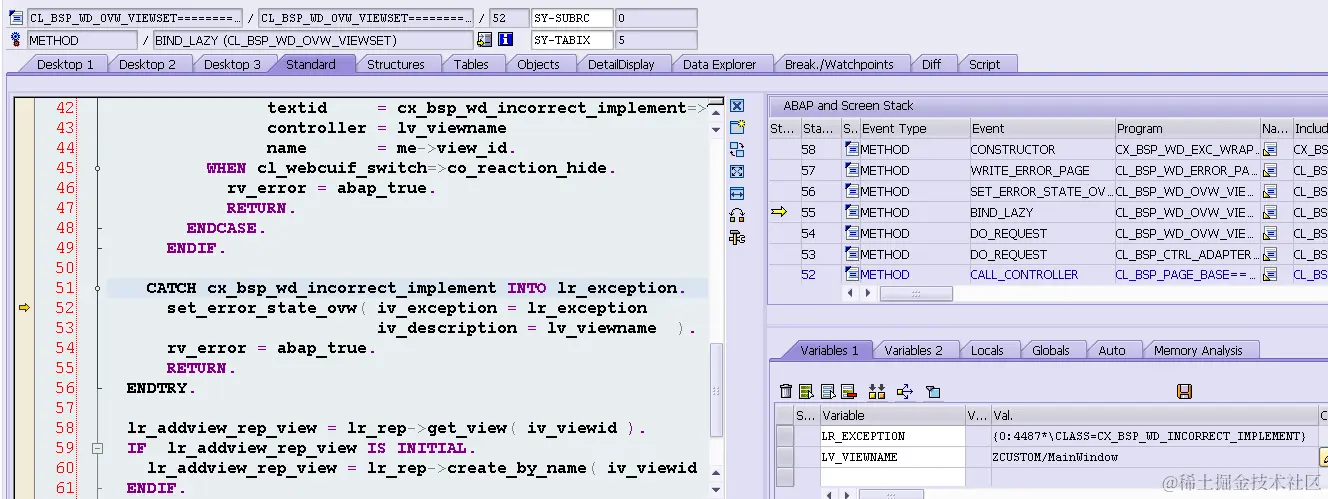Click the close tool icon beside the editor

(x=737, y=106)
